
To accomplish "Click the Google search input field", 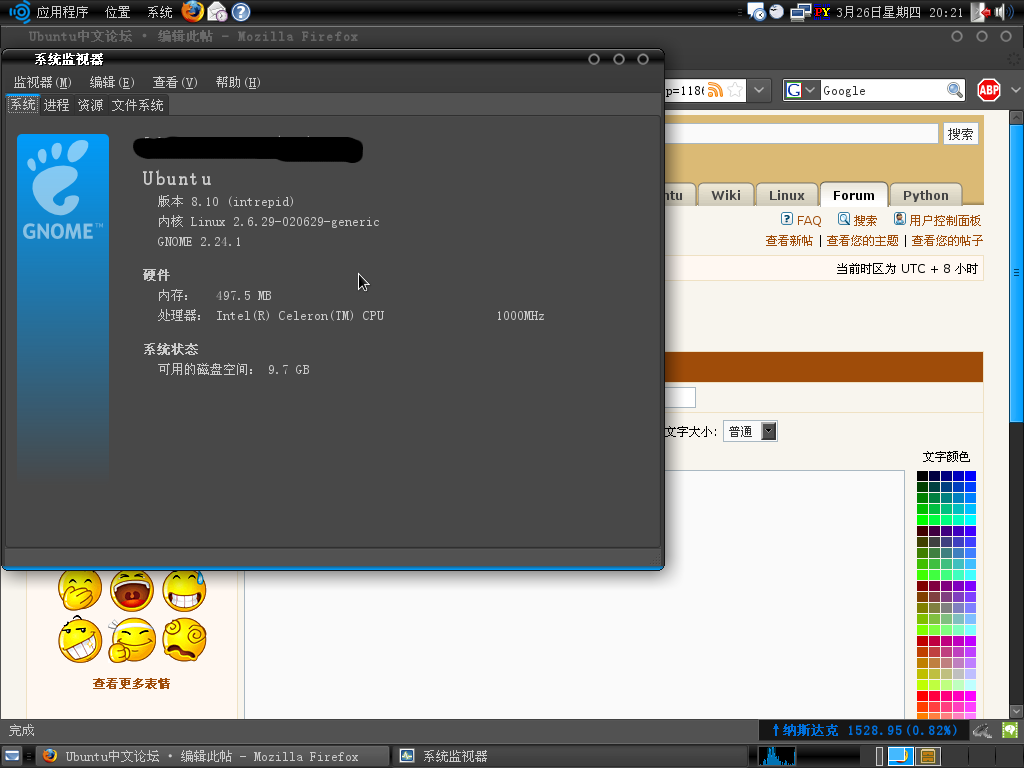I will 882,90.
